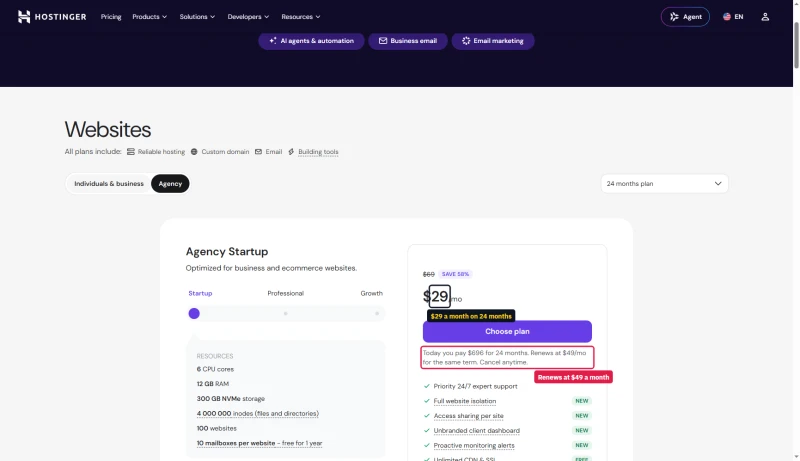This screenshot has width=800, height=461.
Task: Click the Custom domain globe icon
Action: [x=194, y=151]
